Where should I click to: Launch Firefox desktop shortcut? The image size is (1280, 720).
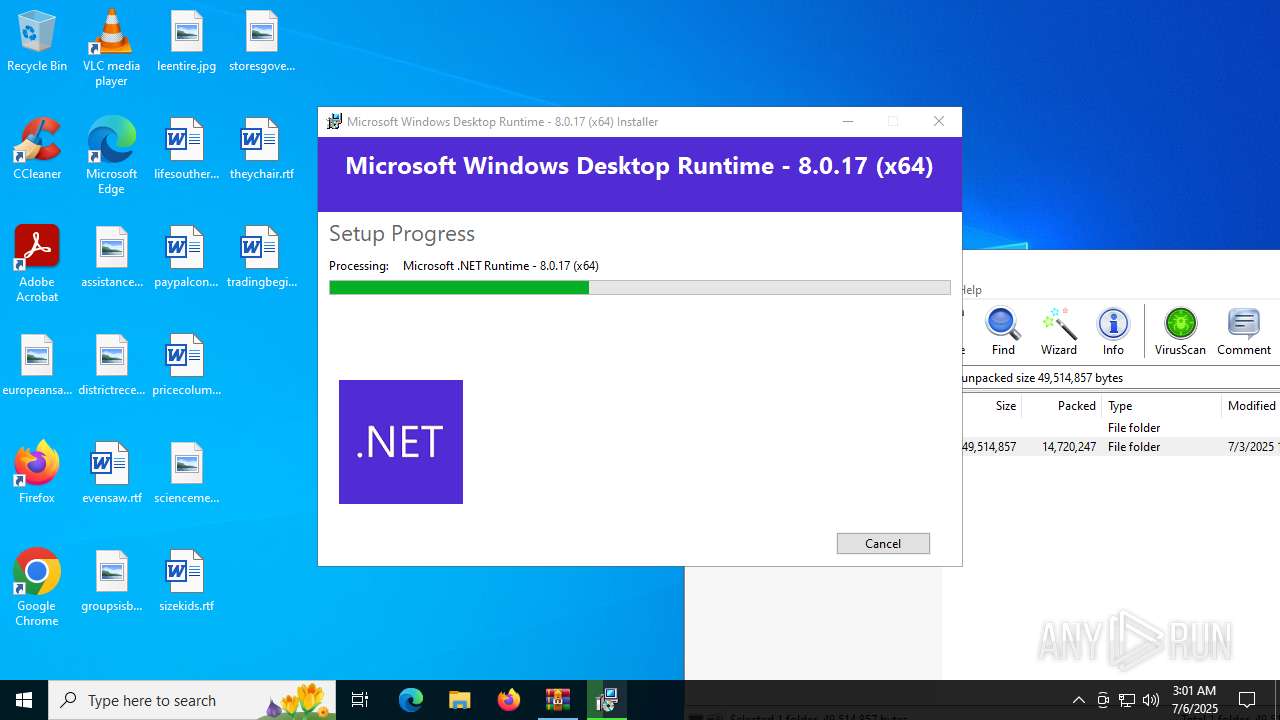tap(37, 474)
